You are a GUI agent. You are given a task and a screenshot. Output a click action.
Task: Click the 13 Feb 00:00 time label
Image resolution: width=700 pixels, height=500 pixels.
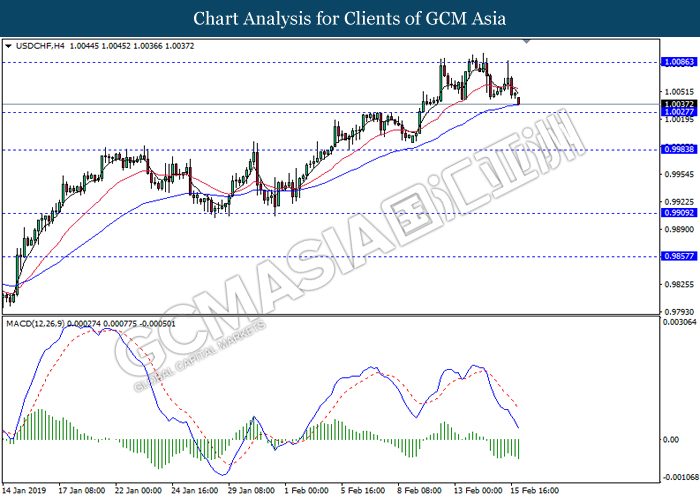click(x=478, y=491)
